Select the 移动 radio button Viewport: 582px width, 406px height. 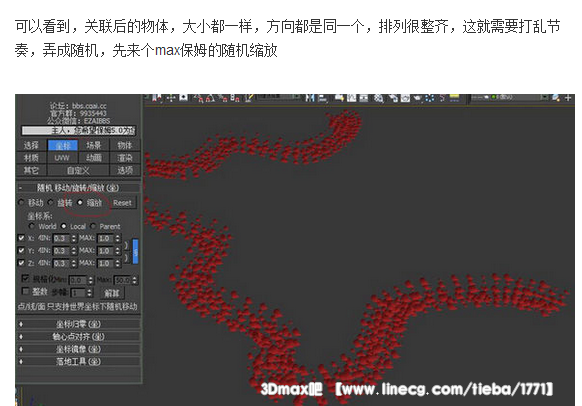coord(21,202)
